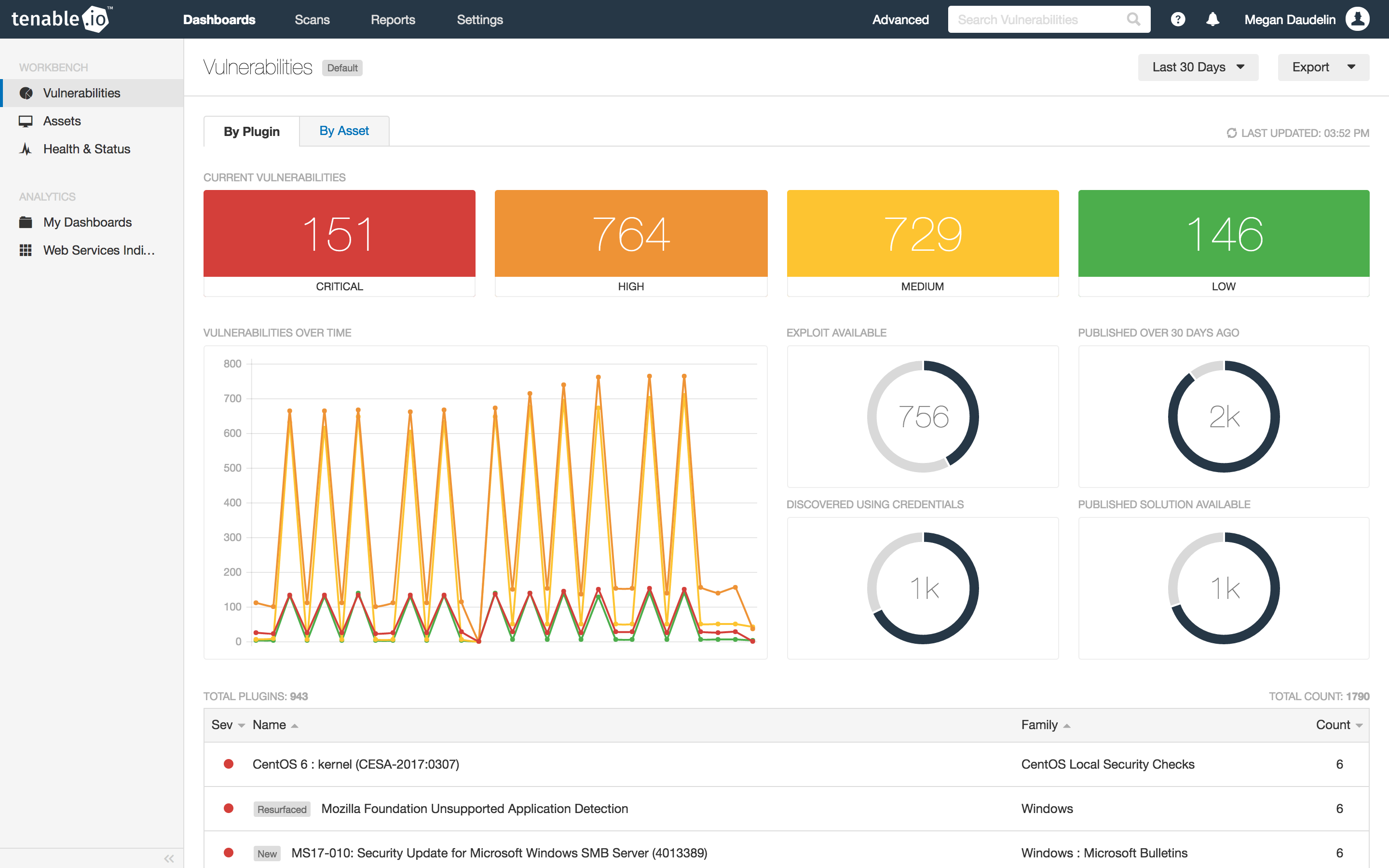Open the Reports menu
1389x868 pixels.
click(x=393, y=19)
